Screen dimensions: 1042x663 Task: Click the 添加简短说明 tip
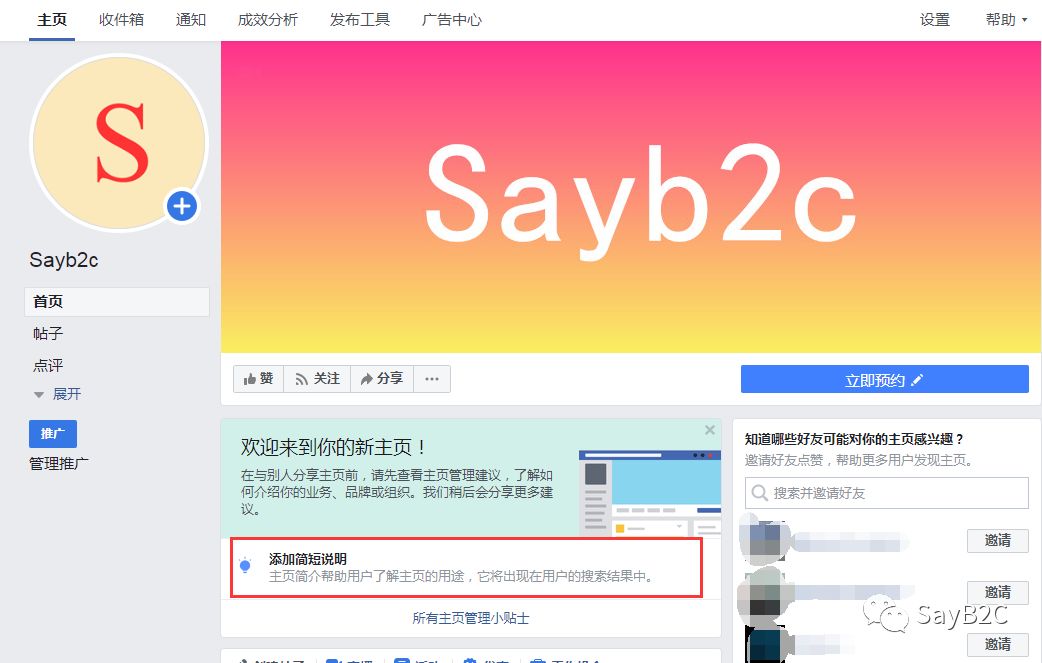pyautogui.click(x=466, y=567)
